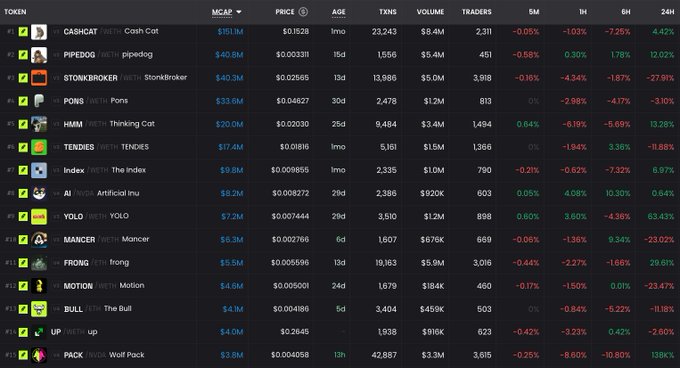Sort by the 24H change column
Screen dimensions: 680x368
(667, 12)
